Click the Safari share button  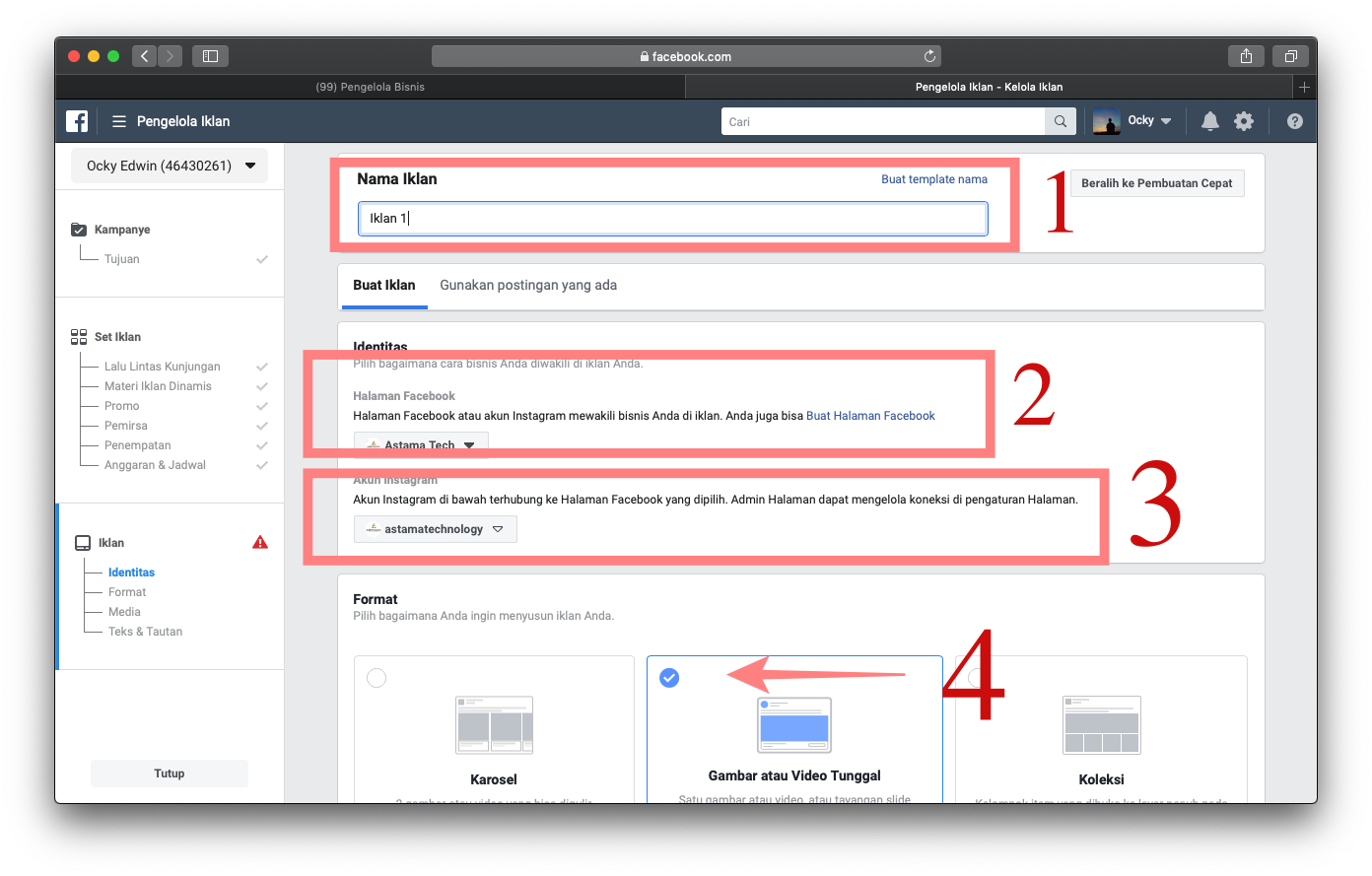pos(1246,56)
